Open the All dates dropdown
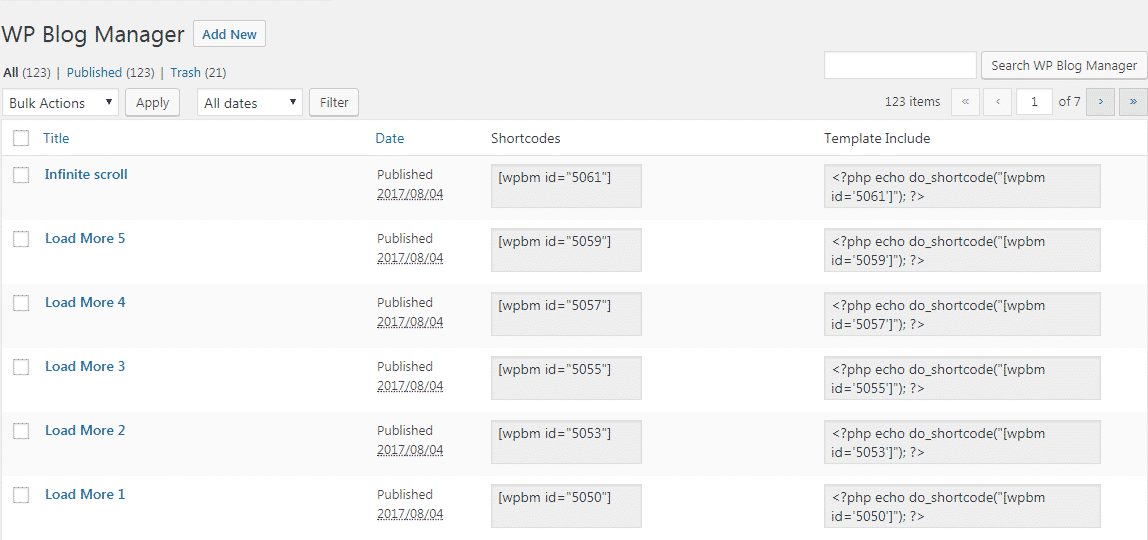Screen dimensions: 1148x540 pyautogui.click(x=250, y=103)
